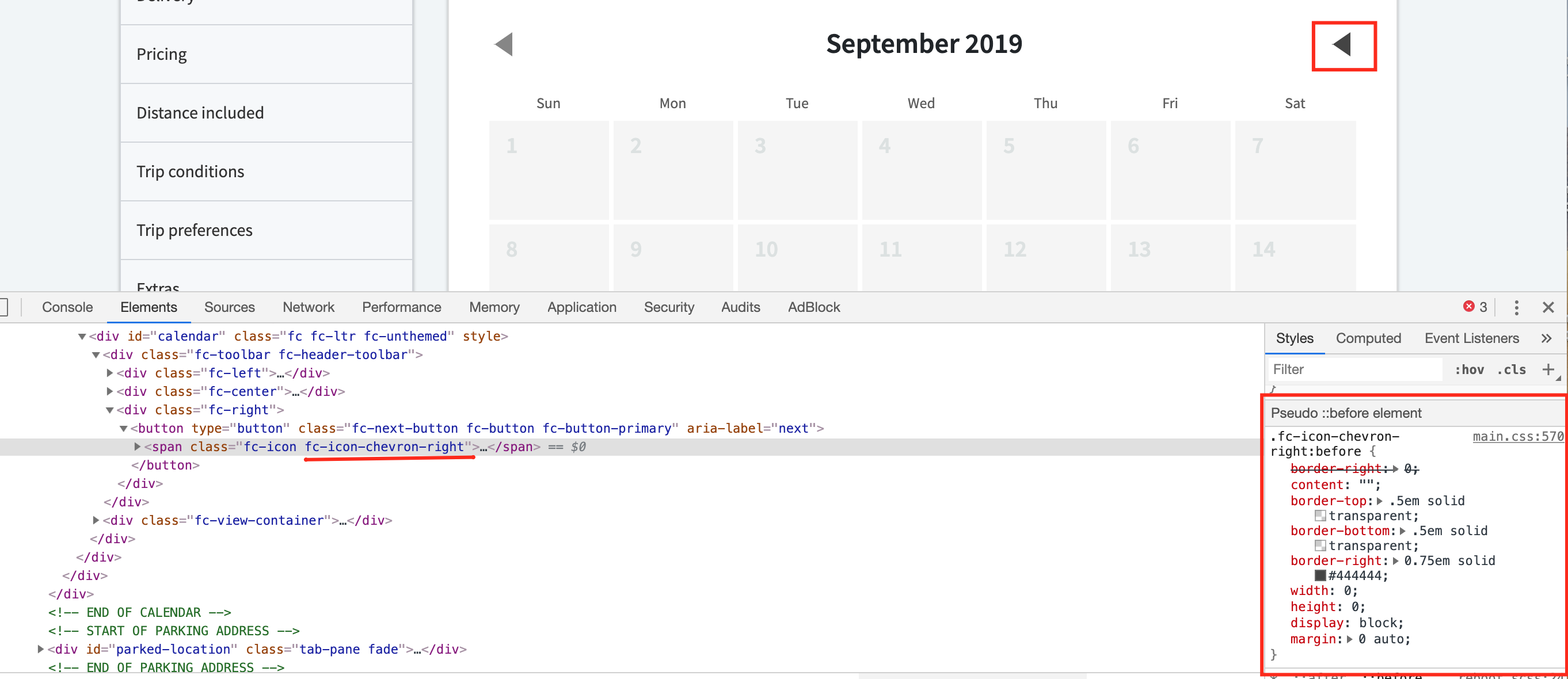The width and height of the screenshot is (1568, 679).
Task: Click the plus icon to add new style rule
Action: point(1550,369)
